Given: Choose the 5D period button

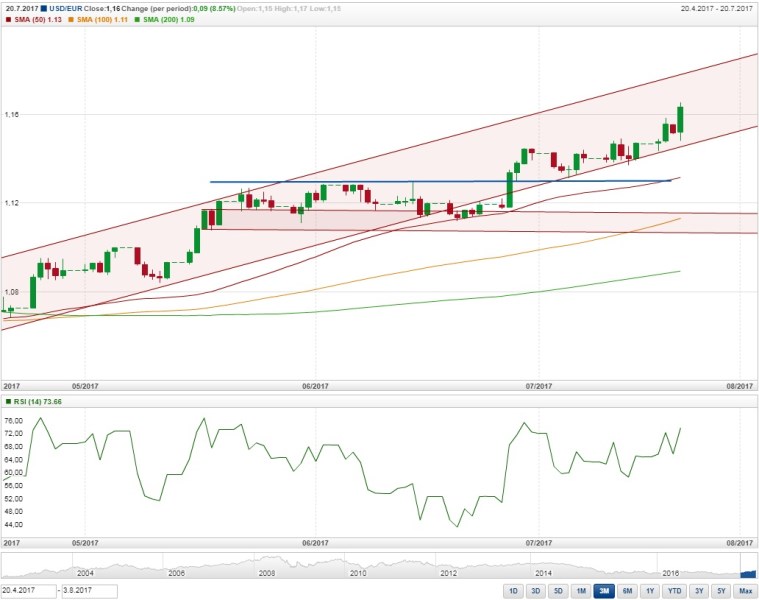Looking at the screenshot, I should [x=558, y=591].
